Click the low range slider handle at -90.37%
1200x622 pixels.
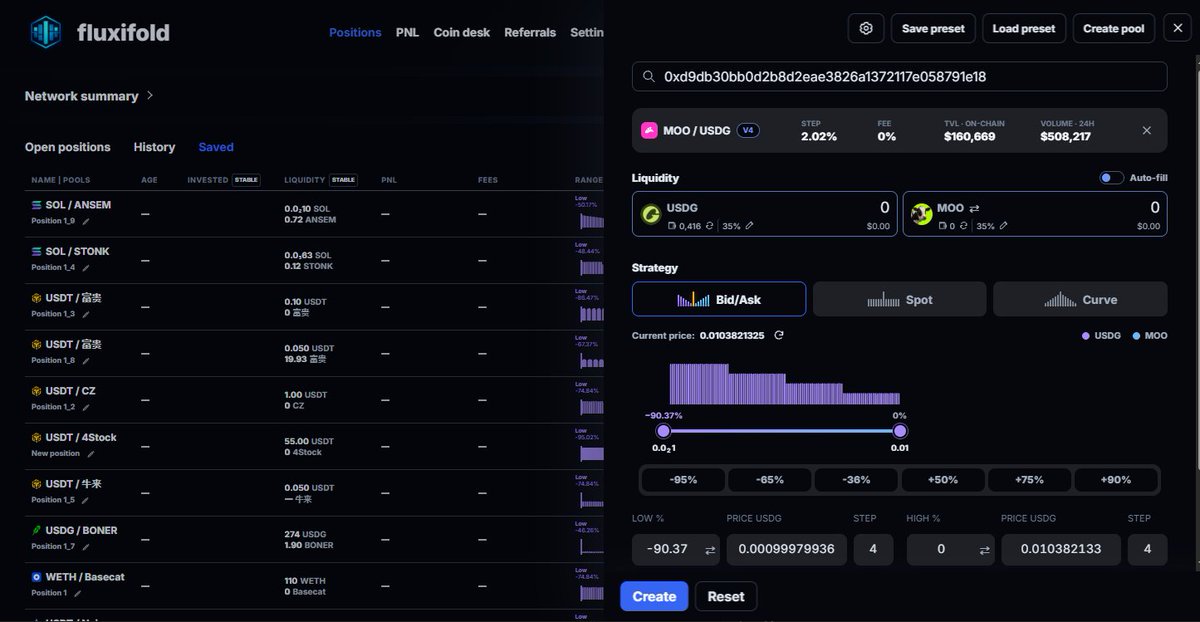(663, 431)
